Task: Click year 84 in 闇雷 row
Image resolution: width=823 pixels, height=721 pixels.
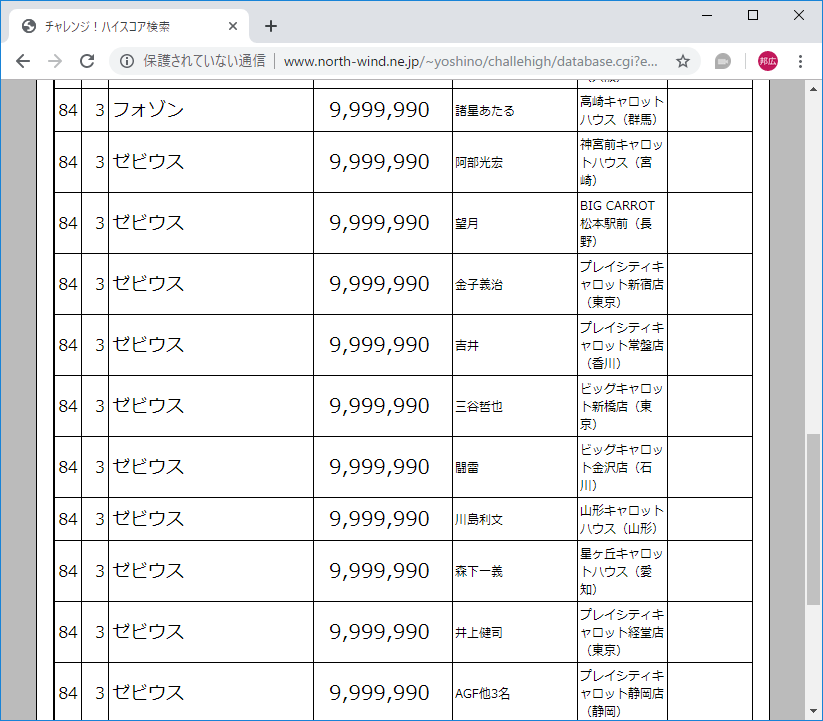Action: click(x=68, y=467)
